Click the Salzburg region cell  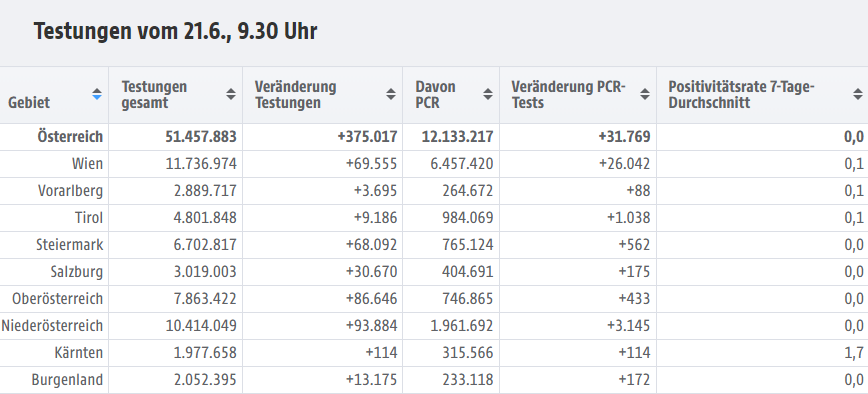pyautogui.click(x=77, y=272)
